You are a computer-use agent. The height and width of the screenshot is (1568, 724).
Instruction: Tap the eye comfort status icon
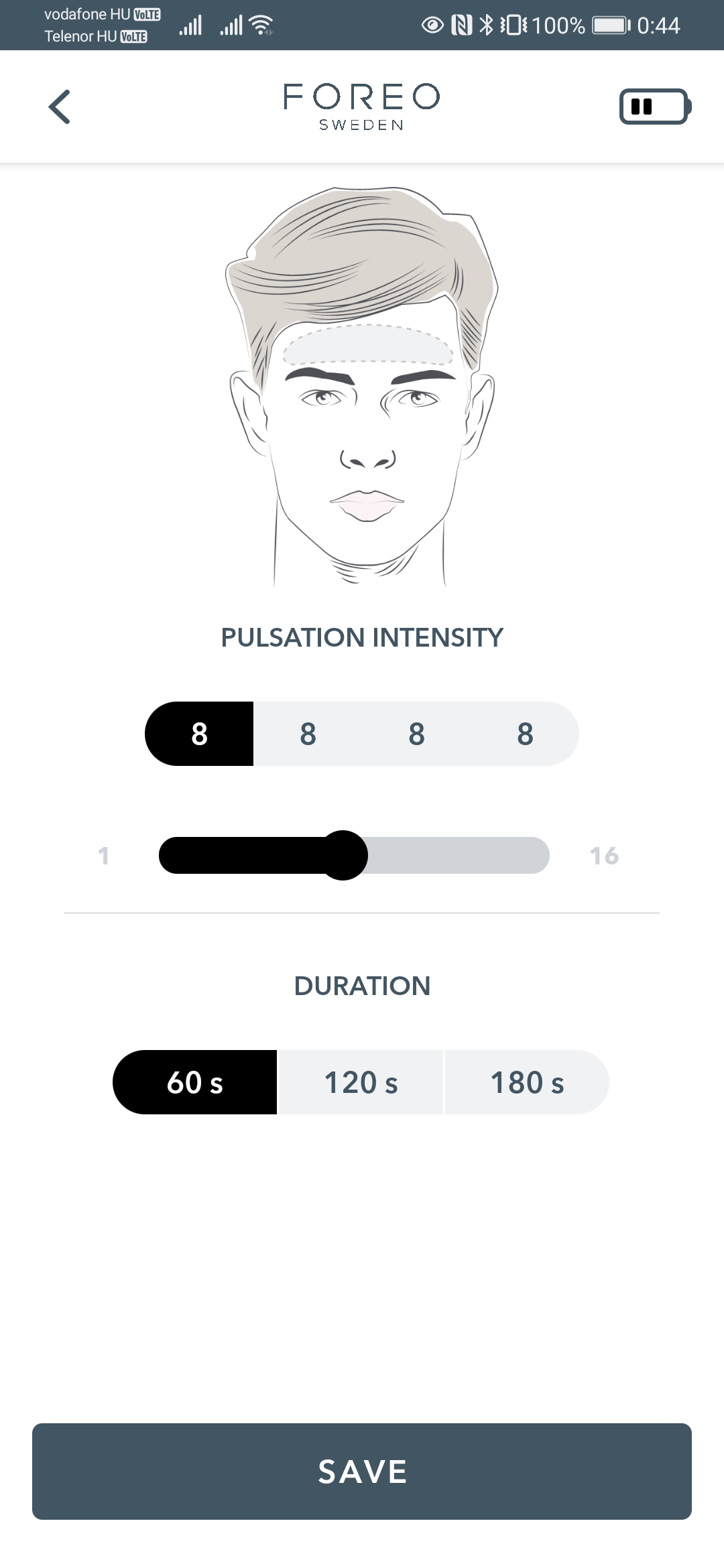pos(432,25)
